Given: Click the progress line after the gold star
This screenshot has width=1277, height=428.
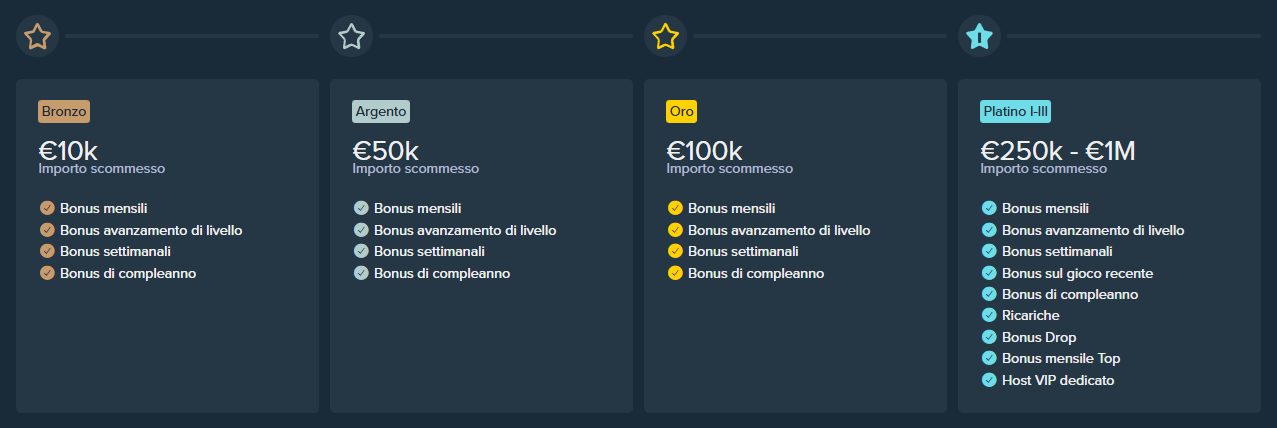Looking at the screenshot, I should [x=820, y=37].
